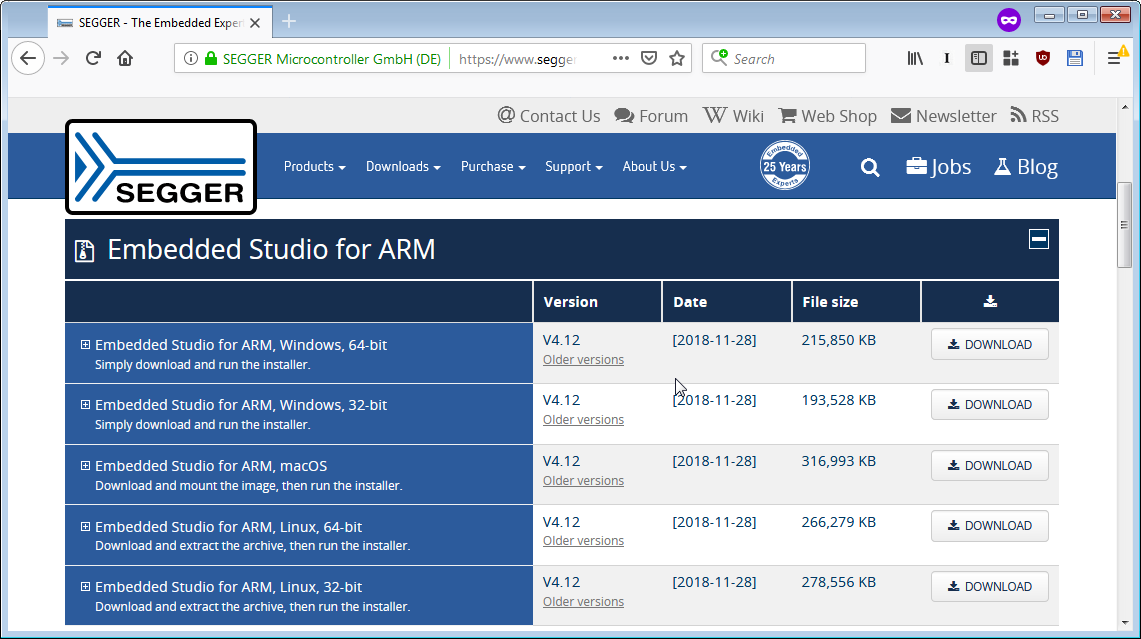Image resolution: width=1141 pixels, height=639 pixels.
Task: Open the tiles extension icon in toolbar
Action: (x=1011, y=58)
